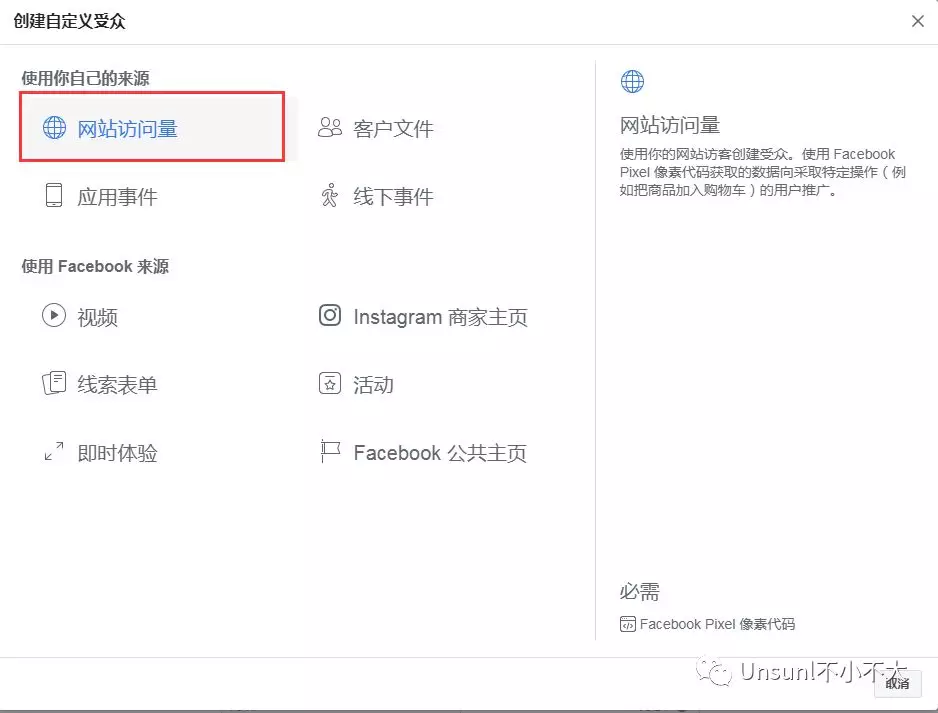Viewport: 938px width, 713px height.
Task: Click the Facebook Pixel 像素代码 requirement text
Action: [717, 624]
